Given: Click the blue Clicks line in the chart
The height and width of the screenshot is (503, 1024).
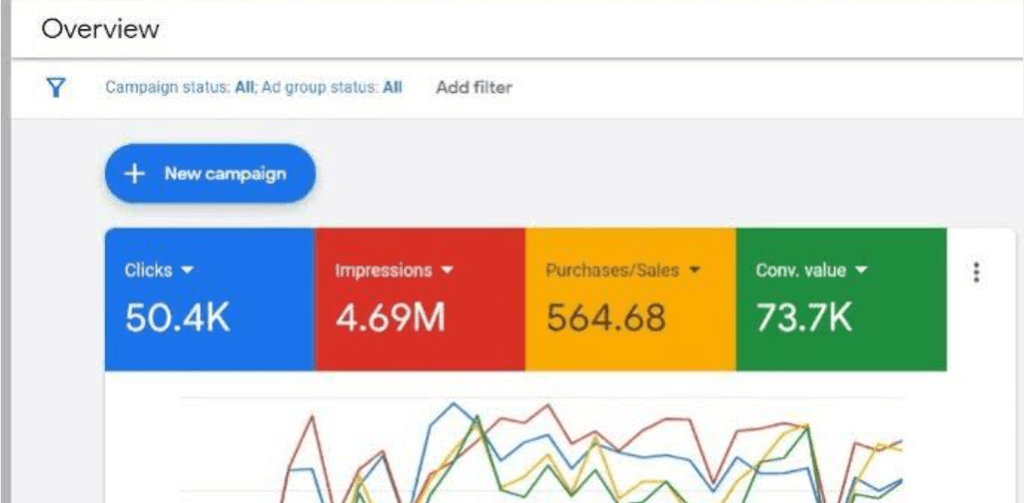Looking at the screenshot, I should (x=455, y=405).
